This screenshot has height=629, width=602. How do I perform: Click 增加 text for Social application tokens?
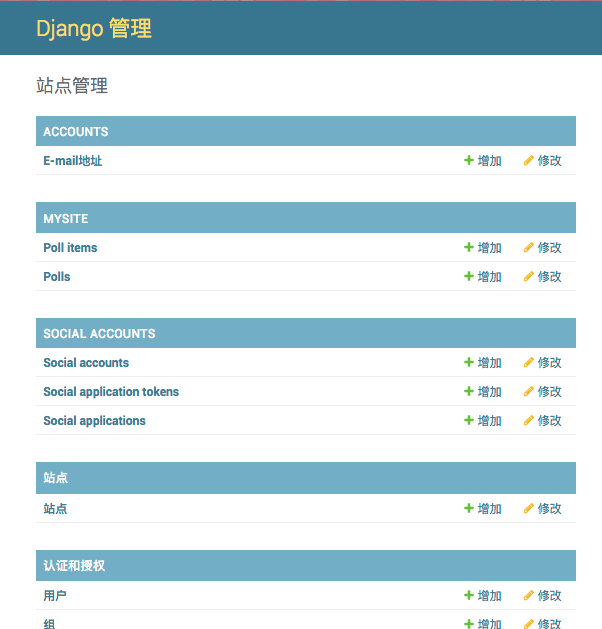coord(490,392)
